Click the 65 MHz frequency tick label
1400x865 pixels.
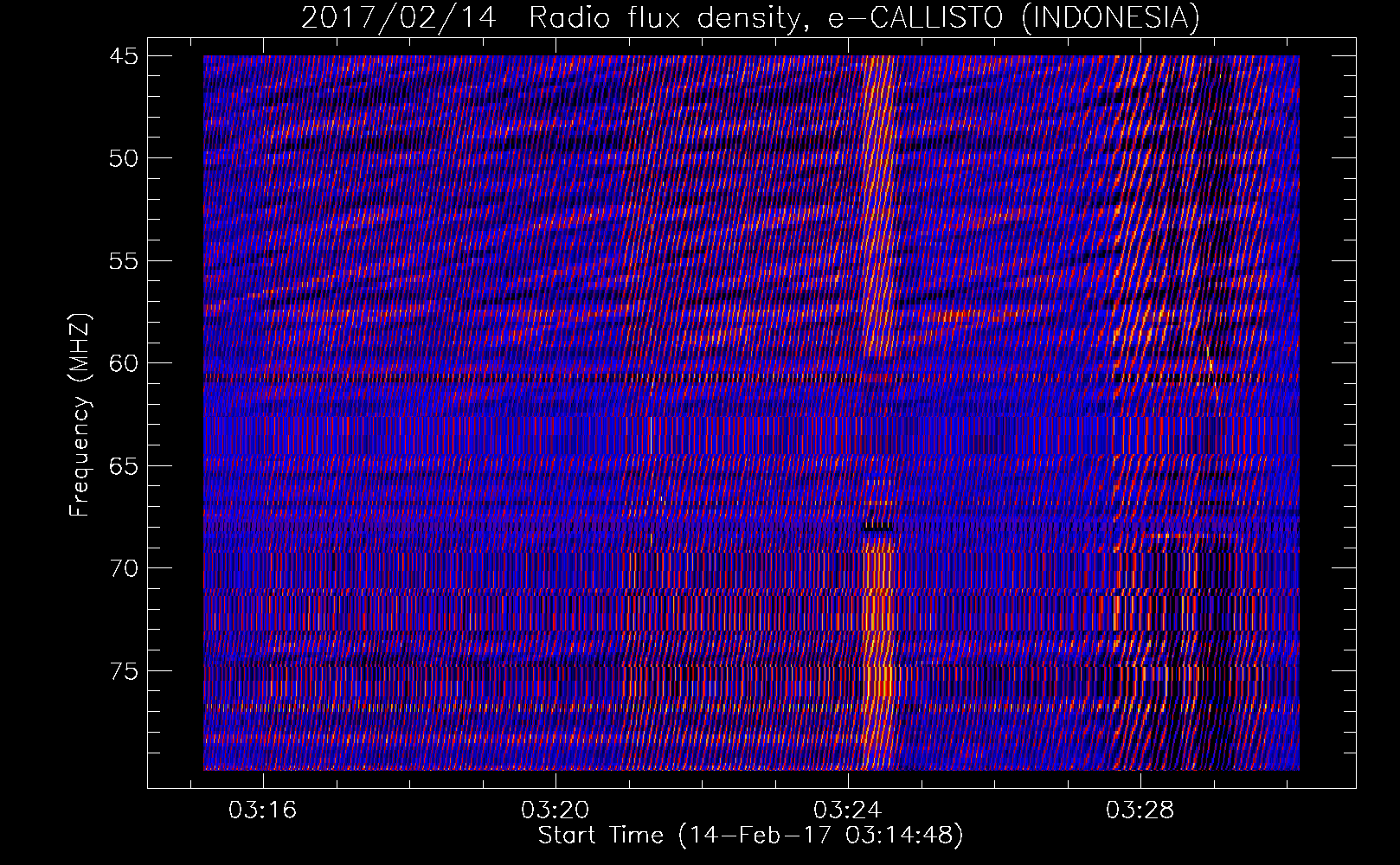coord(124,466)
